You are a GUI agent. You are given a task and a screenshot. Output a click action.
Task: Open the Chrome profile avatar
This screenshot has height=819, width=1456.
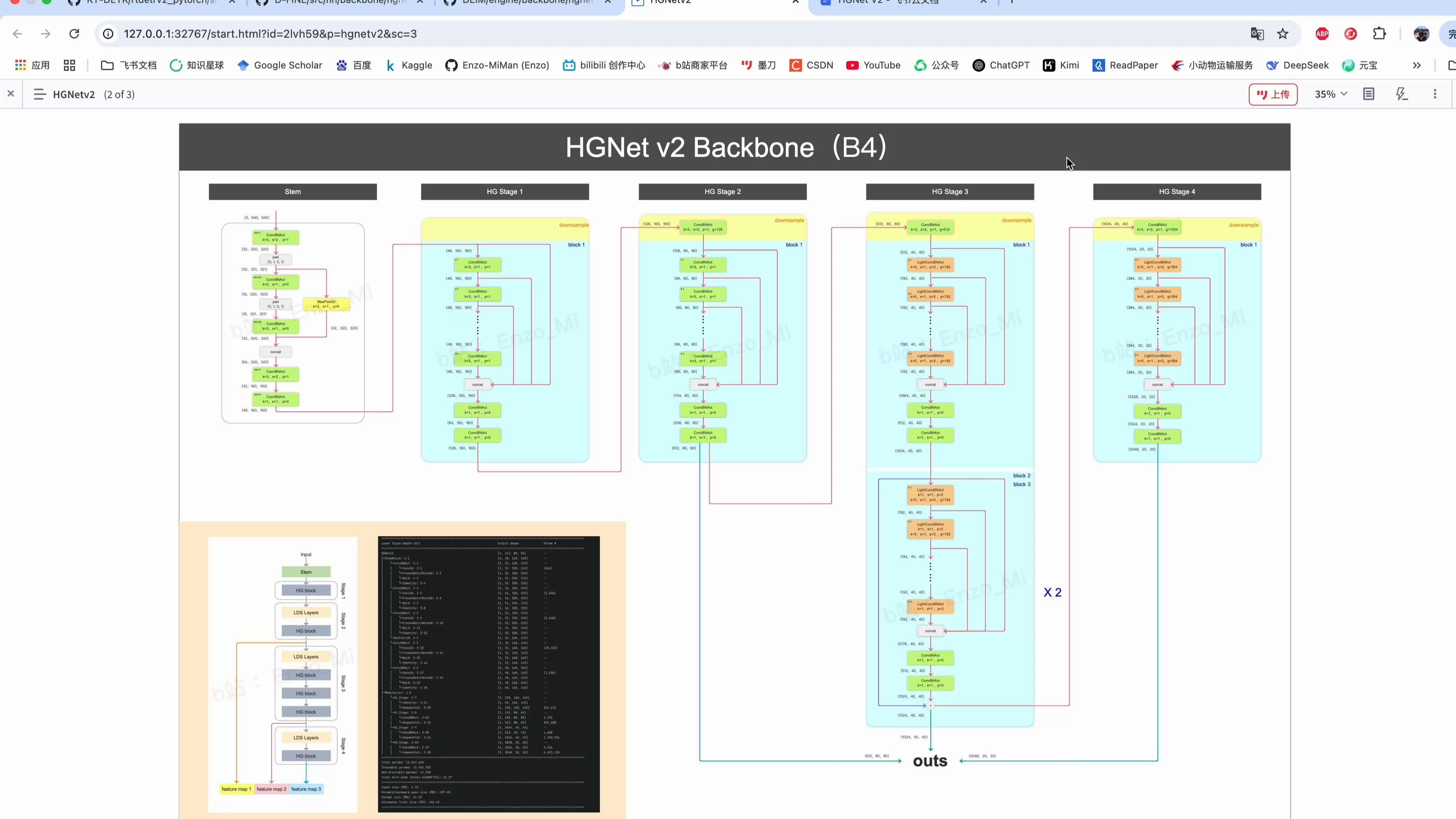click(1421, 34)
